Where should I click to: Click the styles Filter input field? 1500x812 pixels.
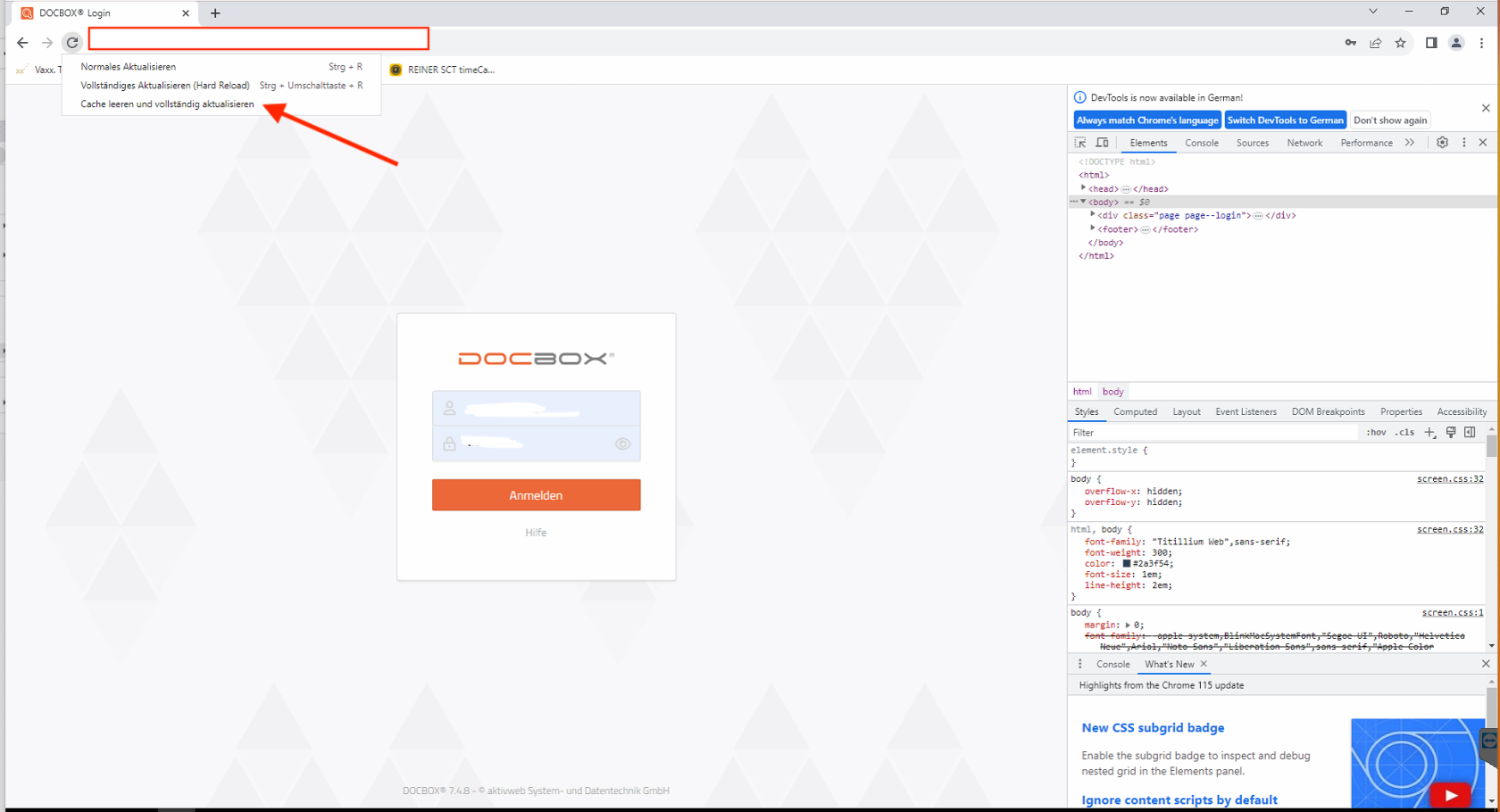(x=1214, y=433)
